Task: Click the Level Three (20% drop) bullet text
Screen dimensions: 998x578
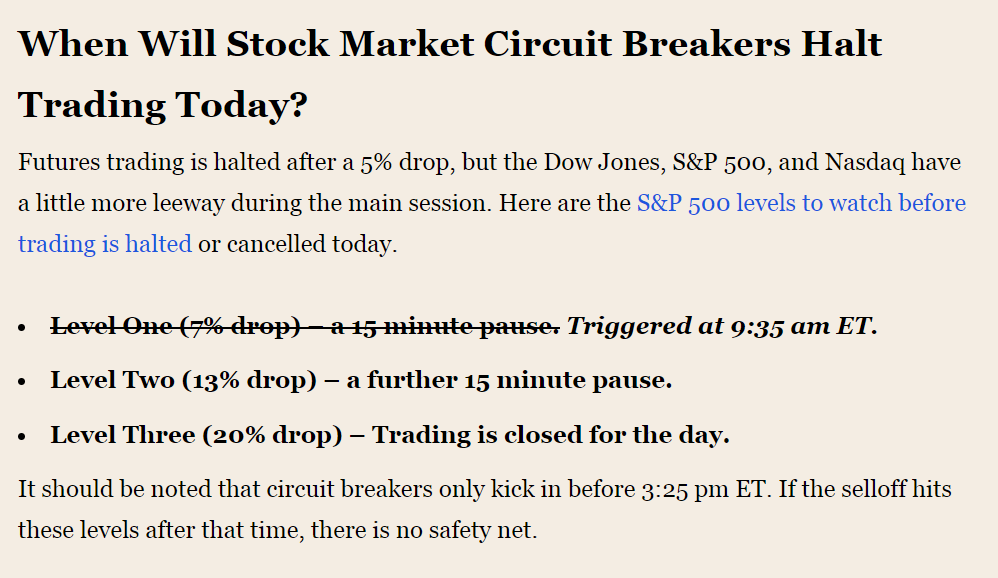Action: tap(390, 435)
